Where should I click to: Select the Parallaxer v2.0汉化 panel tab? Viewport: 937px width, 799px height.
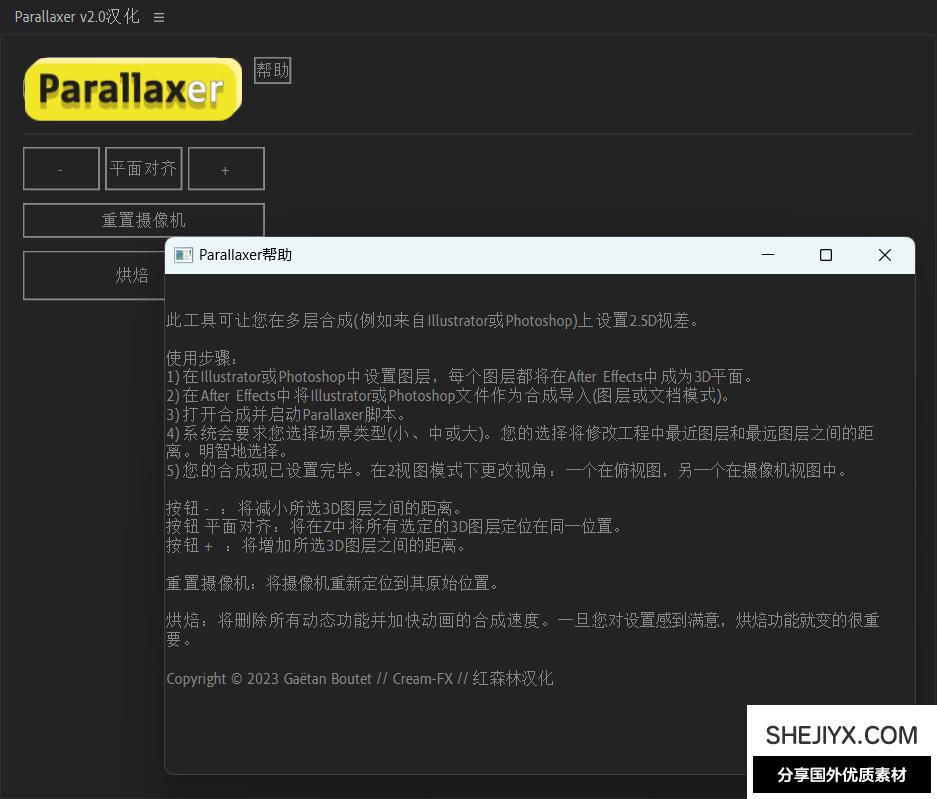coord(76,18)
